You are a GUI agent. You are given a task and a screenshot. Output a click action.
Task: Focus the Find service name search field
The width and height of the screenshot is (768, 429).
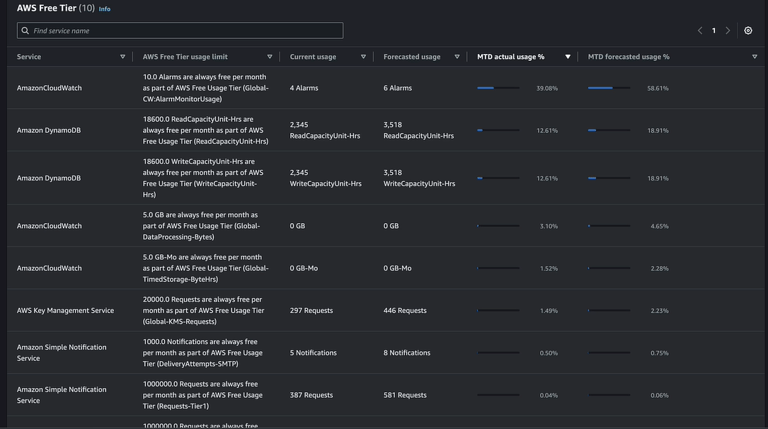pyautogui.click(x=180, y=30)
